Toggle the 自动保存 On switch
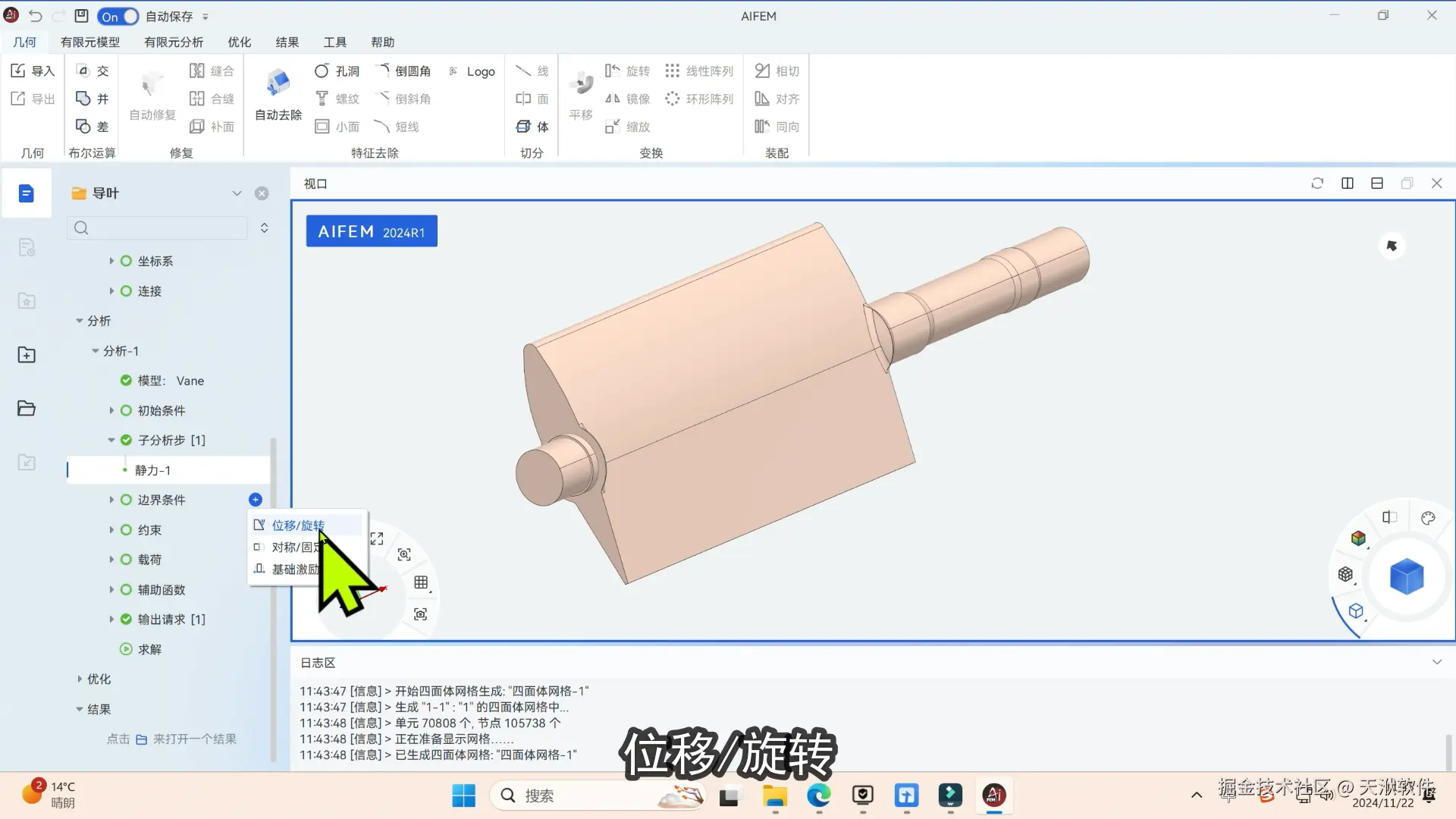1456x819 pixels. 118,16
